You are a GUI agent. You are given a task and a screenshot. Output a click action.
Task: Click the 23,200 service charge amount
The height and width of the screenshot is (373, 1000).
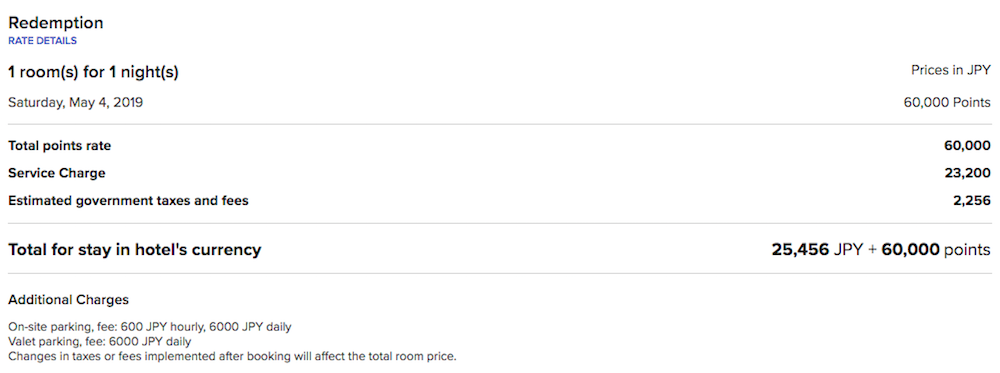point(967,173)
